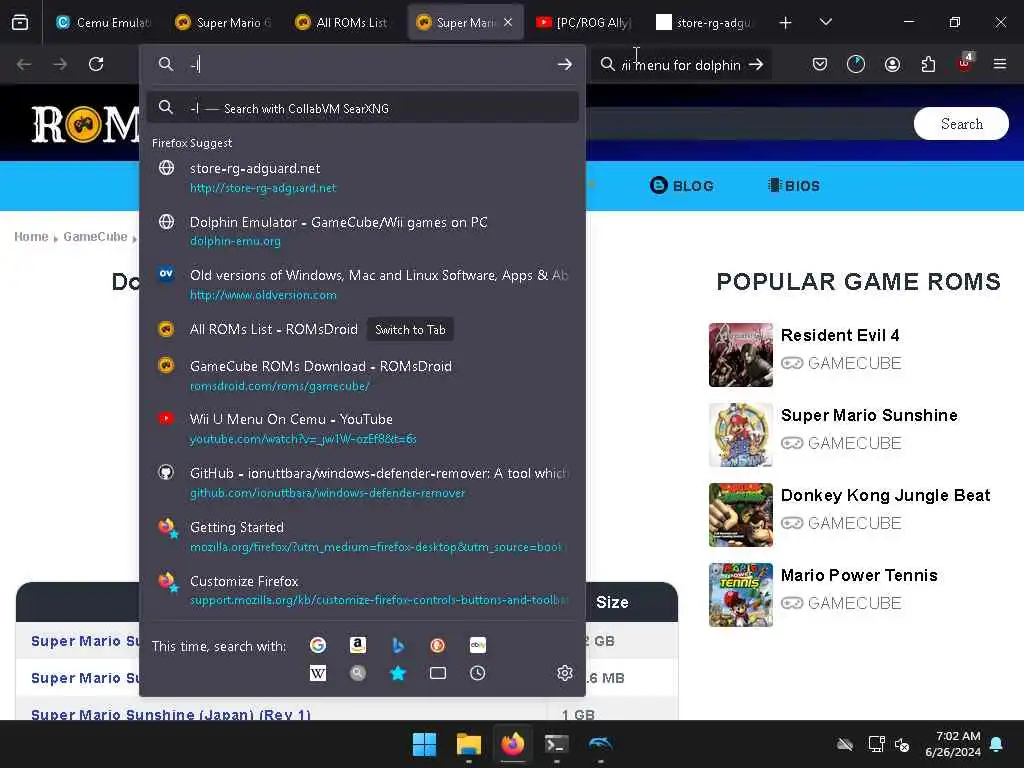Choose GameCube ROMs Download suggestion
This screenshot has width=1024, height=768.
click(362, 375)
